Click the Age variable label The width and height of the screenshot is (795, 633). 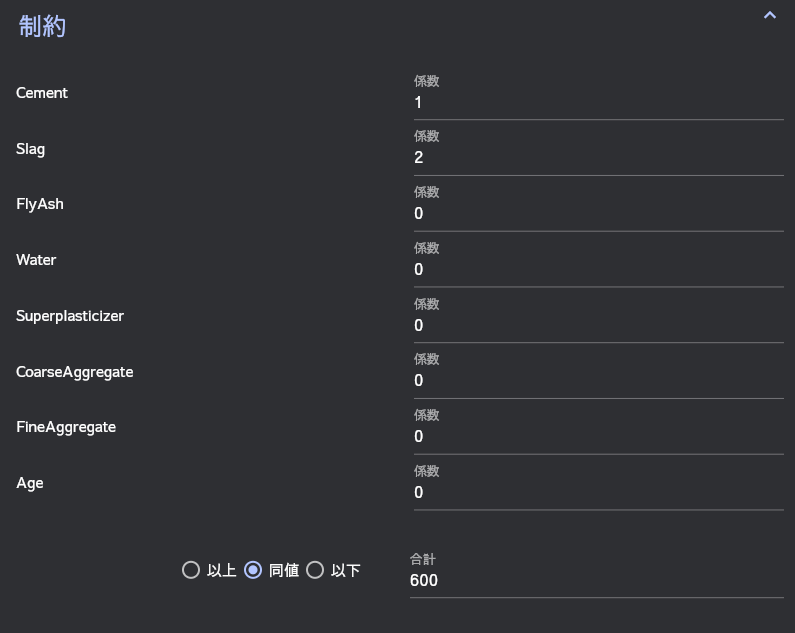(x=30, y=483)
